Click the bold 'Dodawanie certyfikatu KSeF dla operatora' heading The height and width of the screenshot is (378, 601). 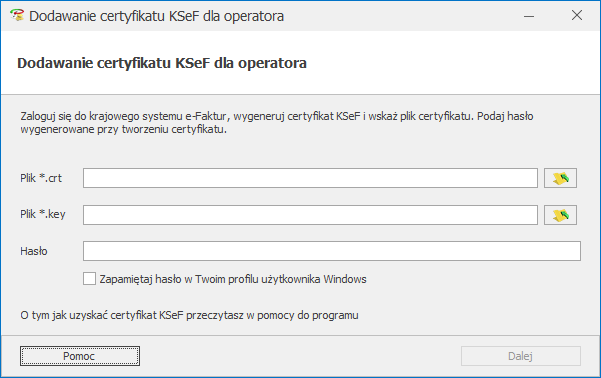[x=162, y=63]
